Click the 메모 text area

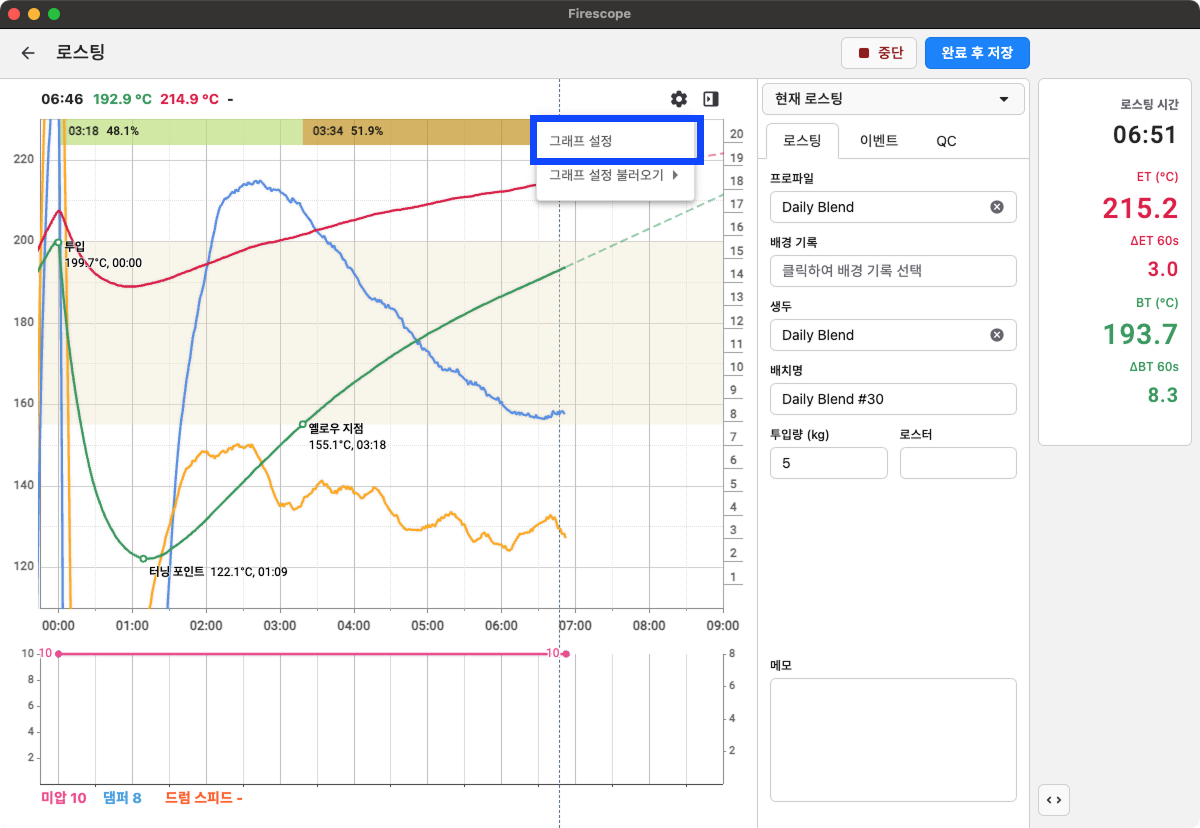pos(892,739)
